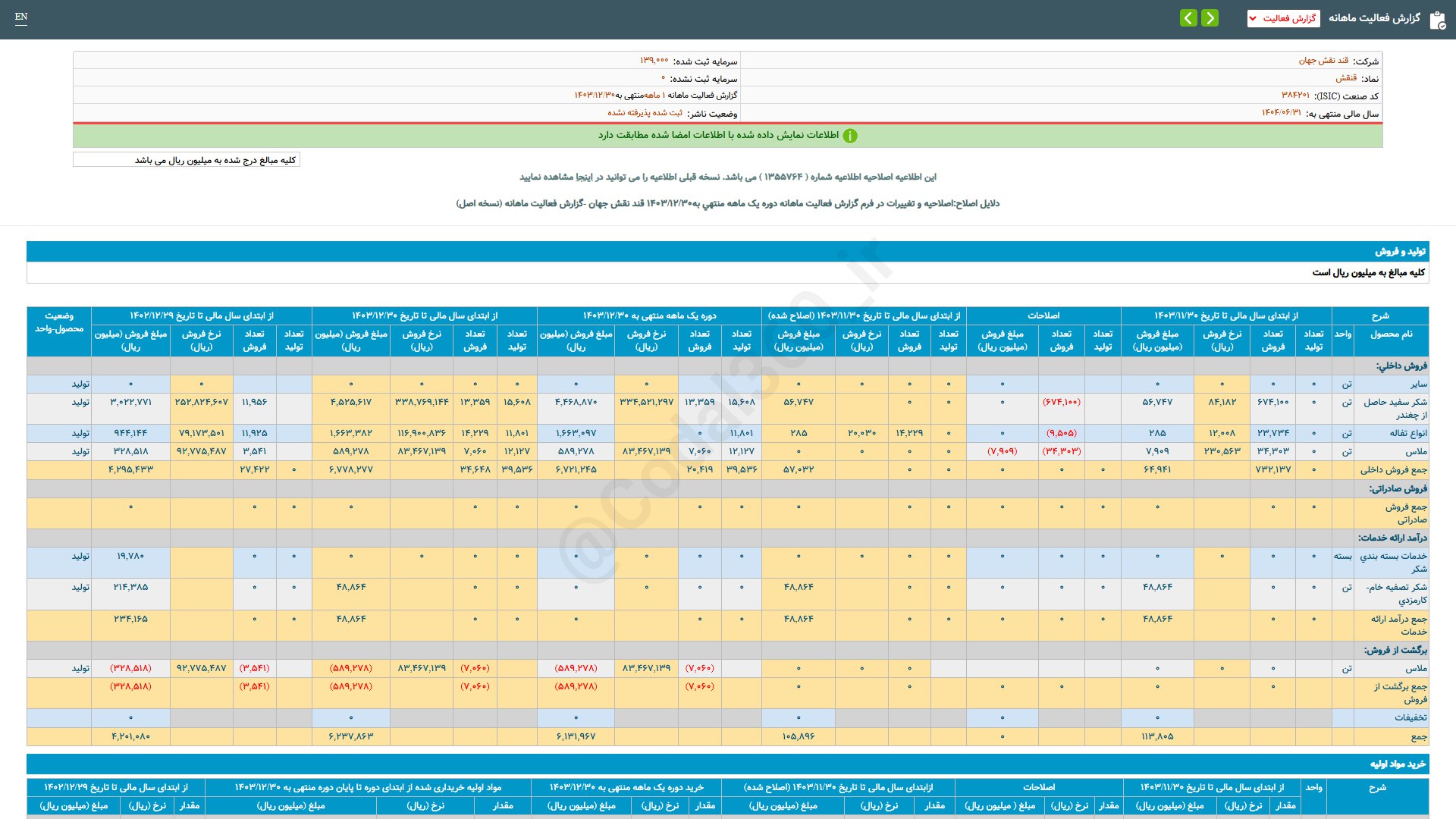Click prior-year bagasse amount '۹۴۴,۱۴۴'
This screenshot has height=819, width=1456.
[130, 433]
